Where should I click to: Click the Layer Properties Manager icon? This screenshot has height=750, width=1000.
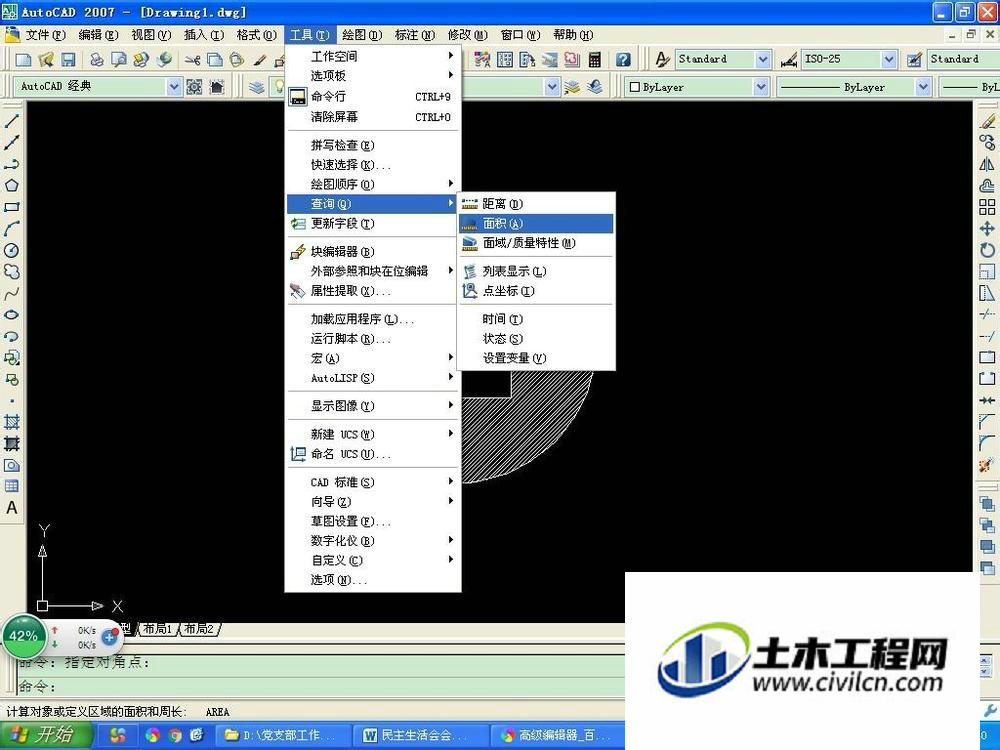point(256,87)
